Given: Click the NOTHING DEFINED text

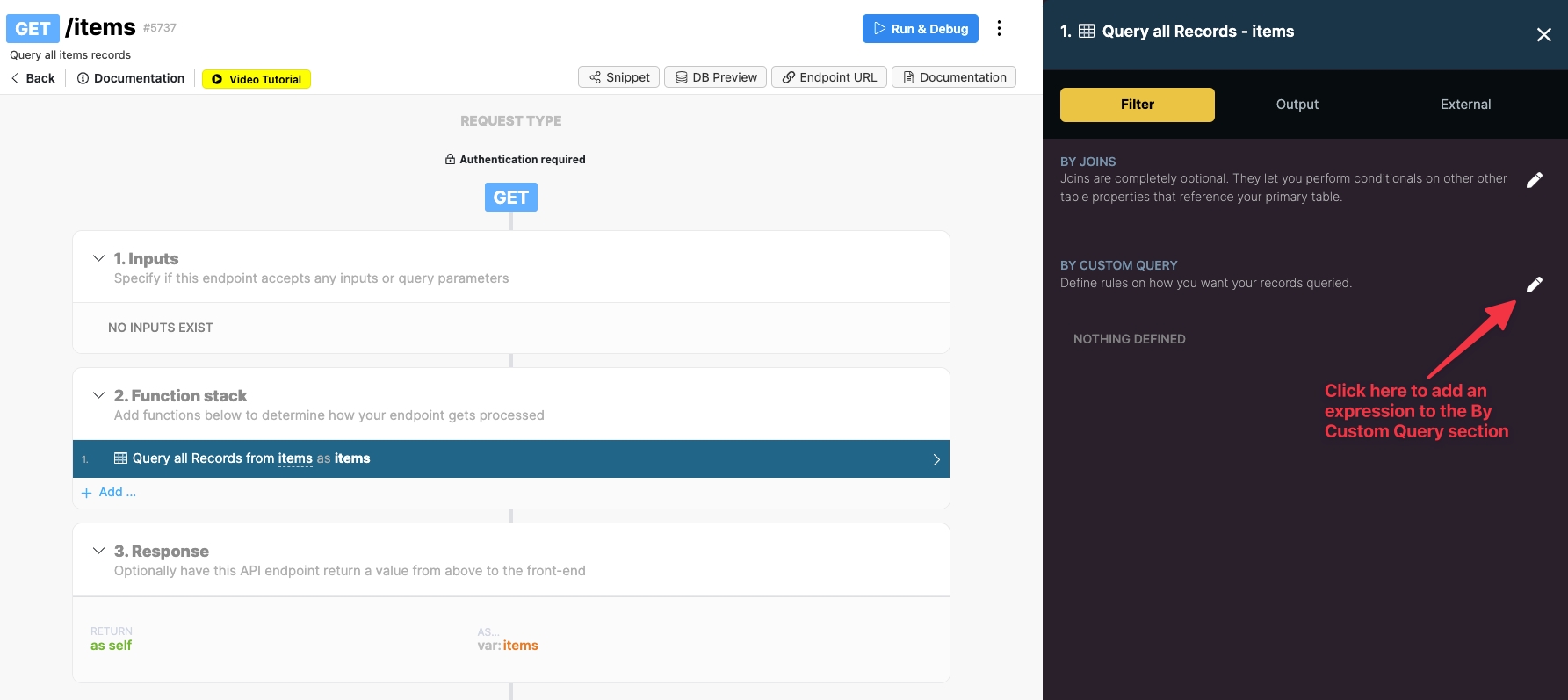Looking at the screenshot, I should 1130,339.
